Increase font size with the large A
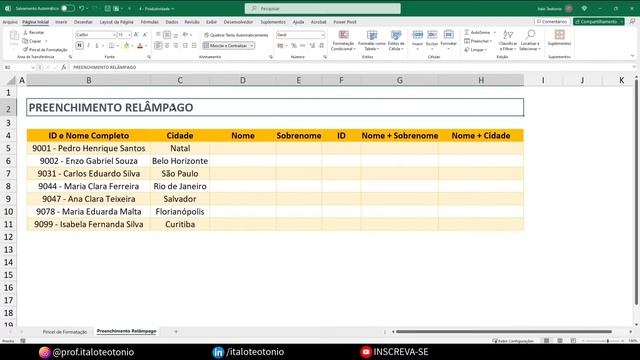Viewport: 640px width, 360px height. (x=136, y=35)
